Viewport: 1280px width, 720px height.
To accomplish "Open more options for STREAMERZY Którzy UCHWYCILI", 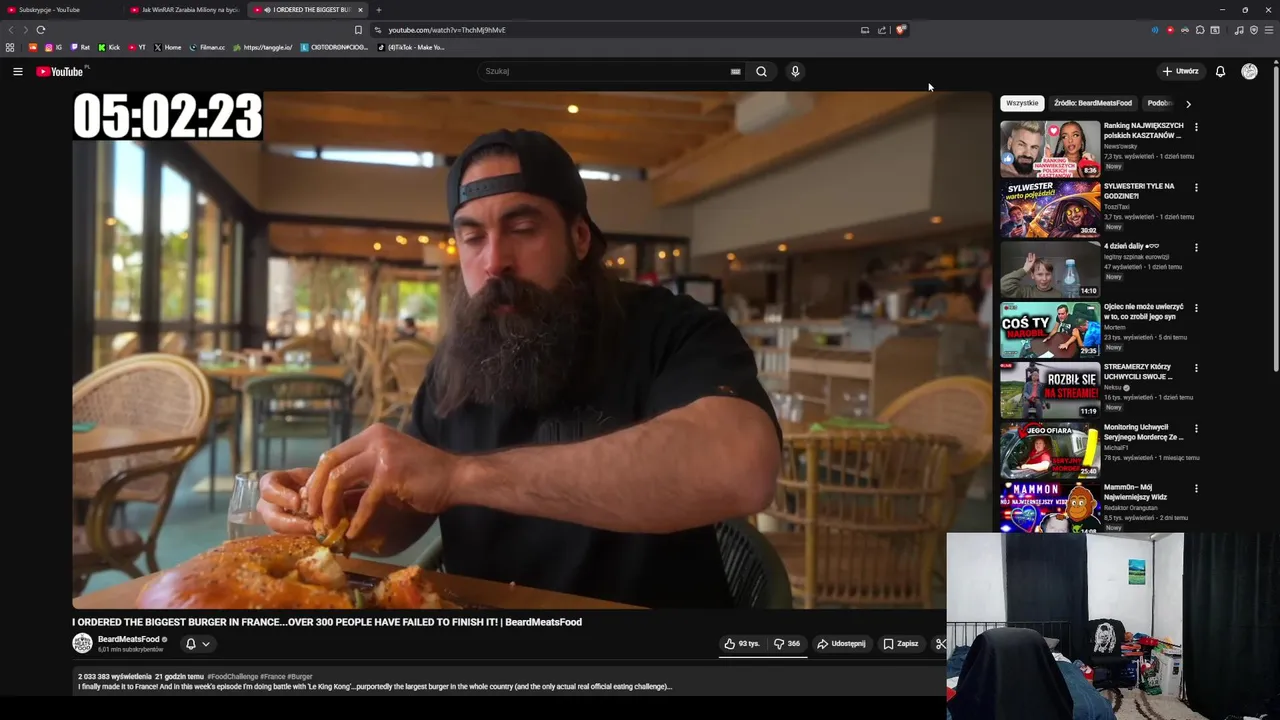I will point(1196,368).
